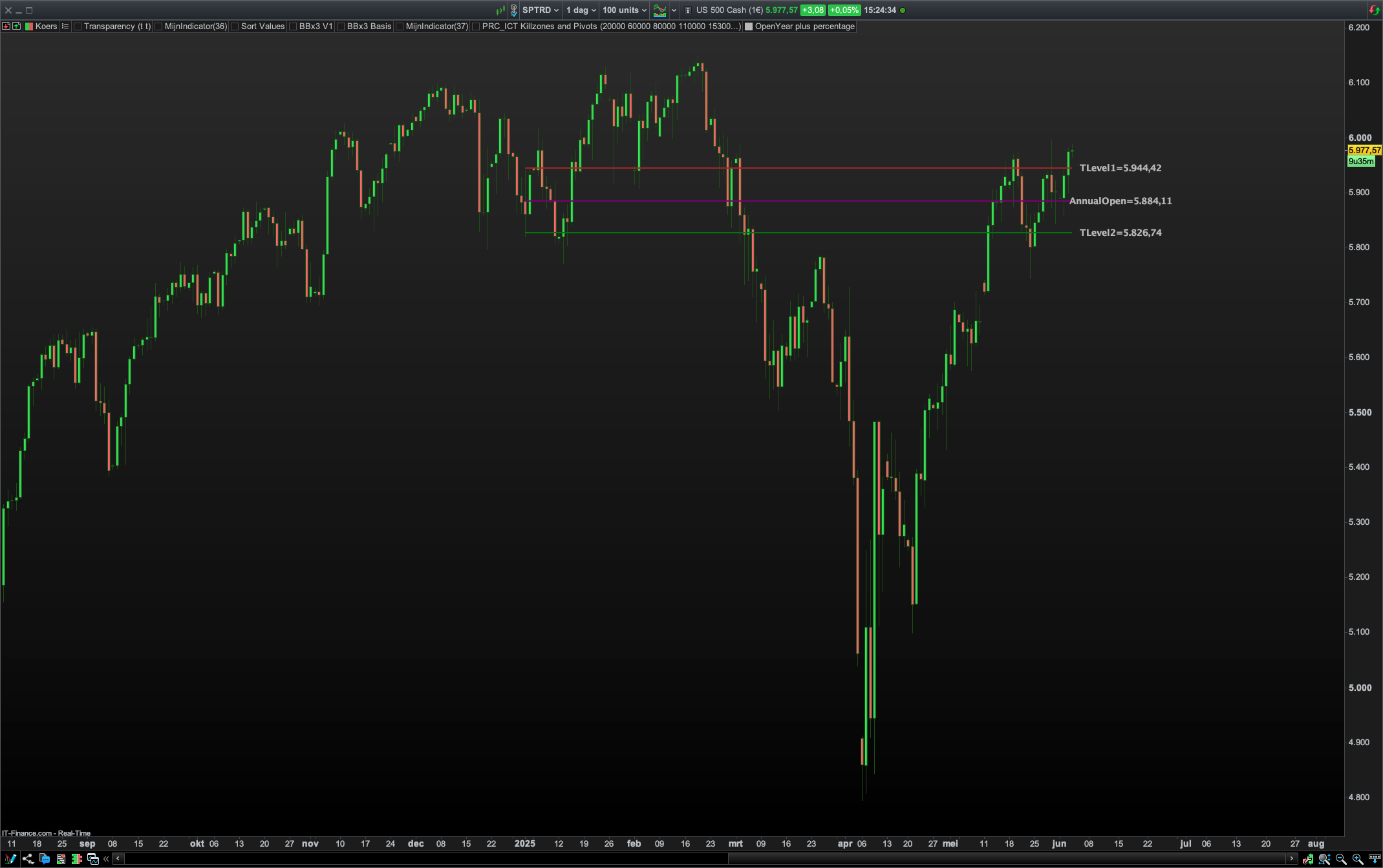Click the share chart icon
This screenshot has width=1383, height=868.
click(x=28, y=859)
